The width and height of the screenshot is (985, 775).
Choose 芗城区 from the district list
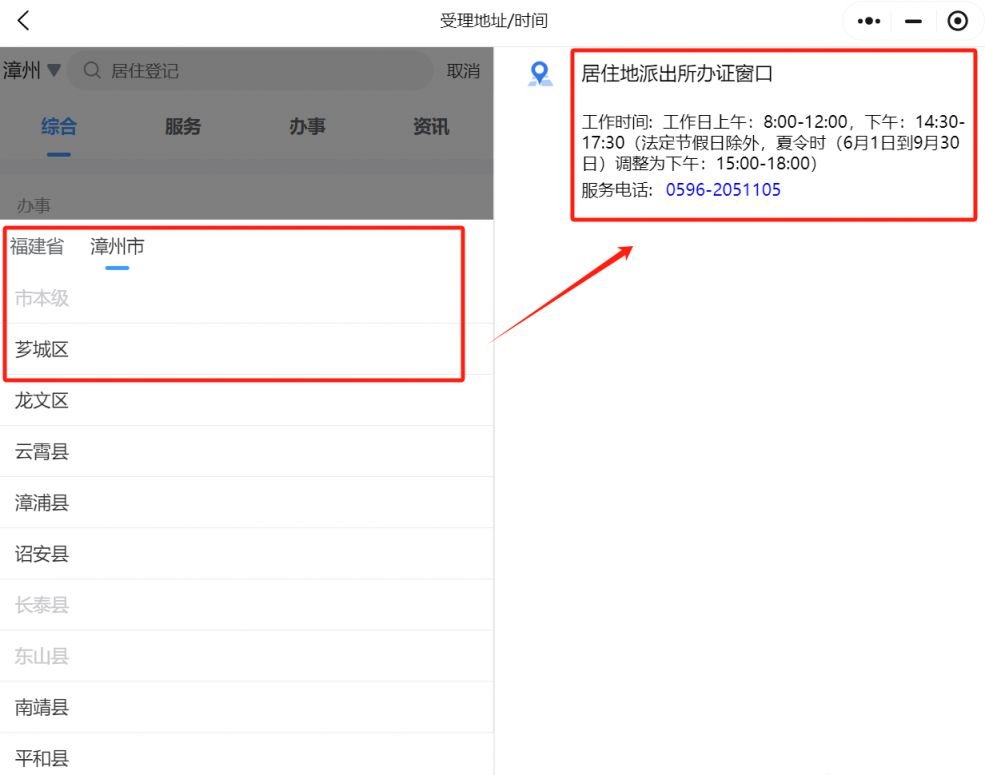coord(42,350)
